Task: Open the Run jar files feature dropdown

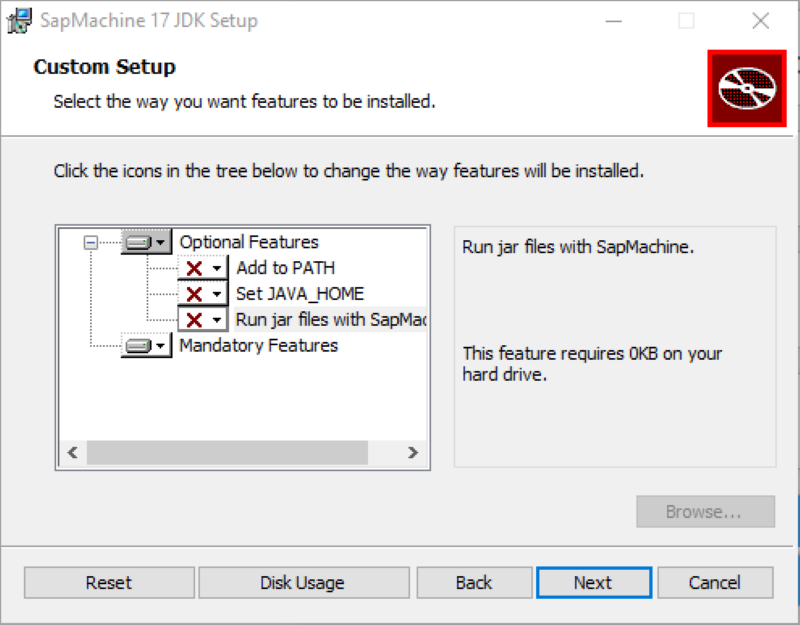Action: point(203,320)
